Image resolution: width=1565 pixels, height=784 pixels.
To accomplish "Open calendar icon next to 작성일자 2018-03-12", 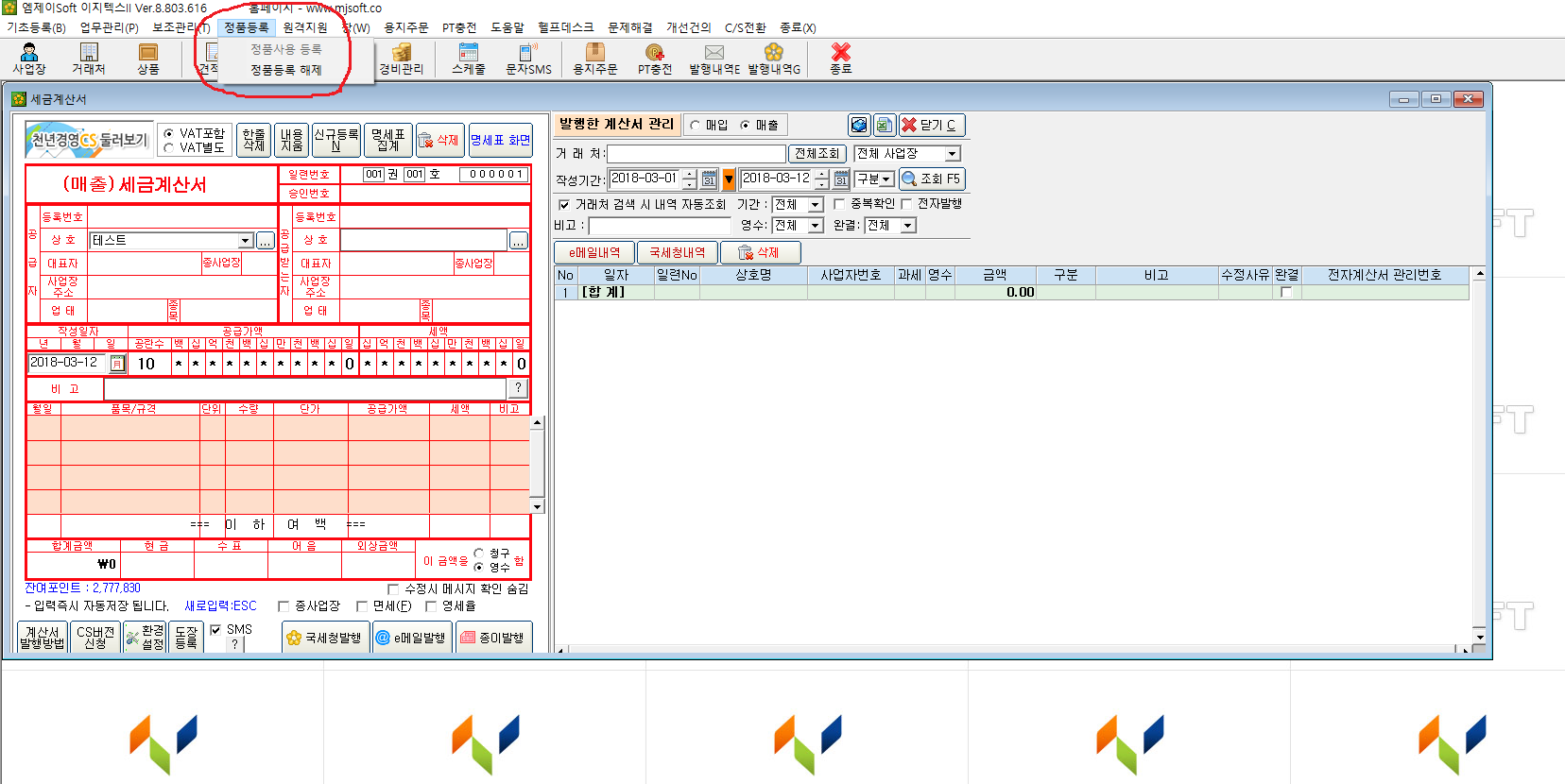I will click(118, 364).
